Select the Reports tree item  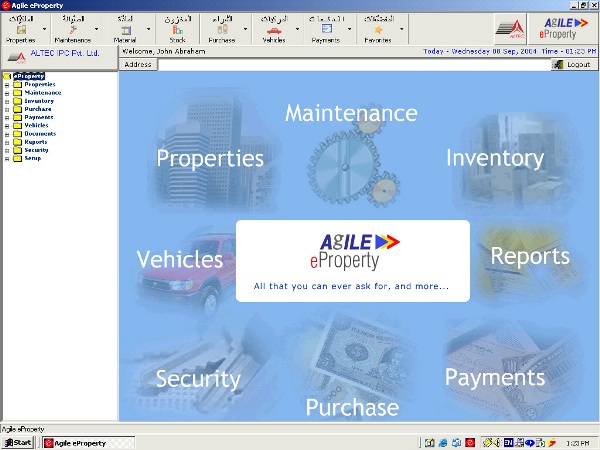point(36,142)
